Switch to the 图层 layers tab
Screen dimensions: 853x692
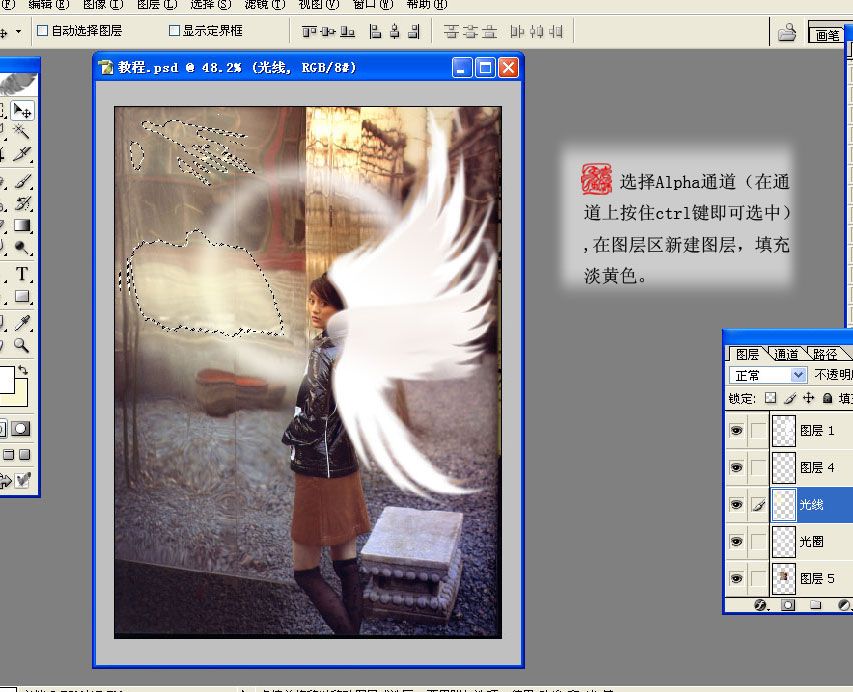point(747,354)
